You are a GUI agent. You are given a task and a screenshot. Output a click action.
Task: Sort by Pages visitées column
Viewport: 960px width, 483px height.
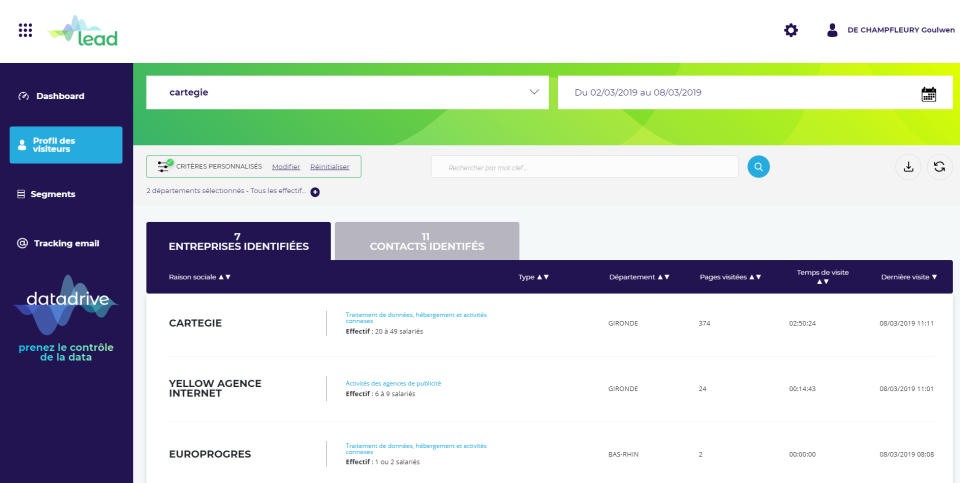(730, 277)
